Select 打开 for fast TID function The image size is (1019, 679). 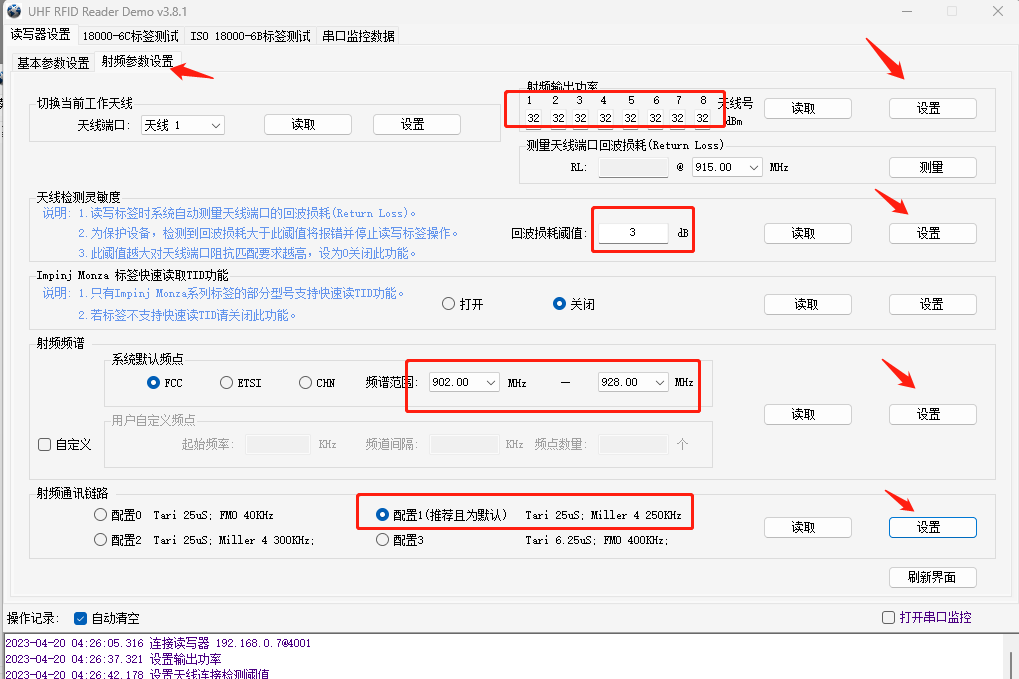(x=463, y=304)
